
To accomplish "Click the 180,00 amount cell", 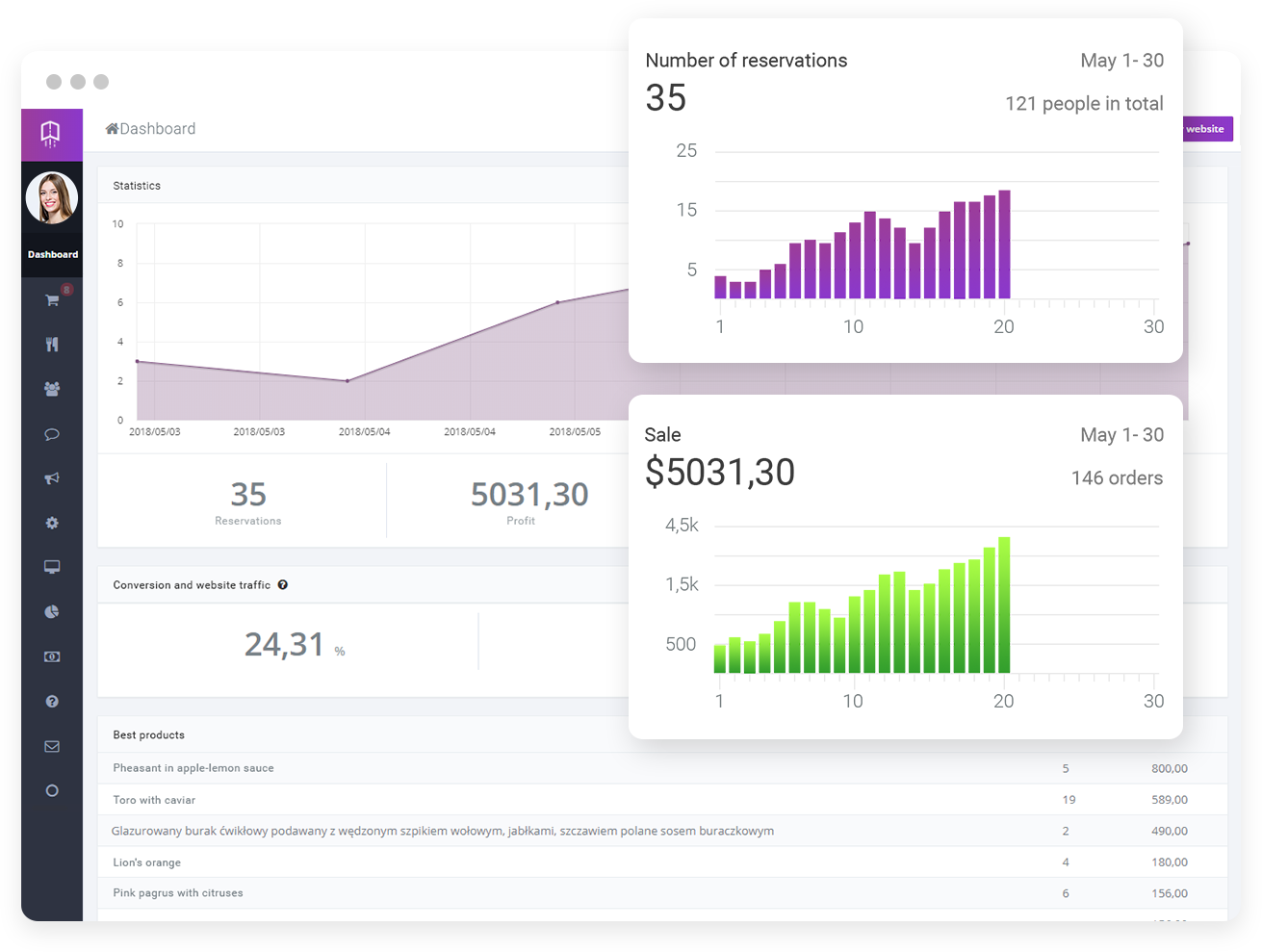I will pyautogui.click(x=1170, y=862).
